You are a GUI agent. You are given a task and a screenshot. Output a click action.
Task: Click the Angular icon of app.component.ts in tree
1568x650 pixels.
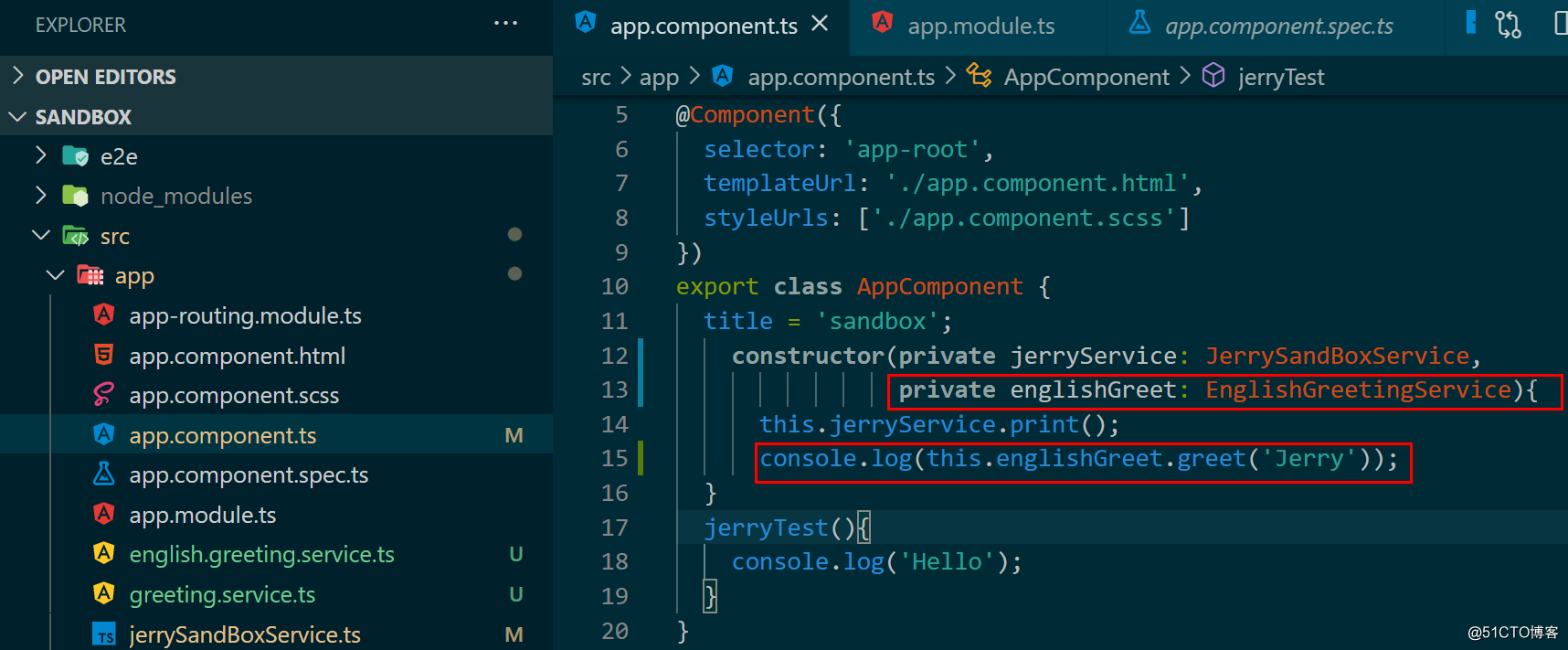[x=104, y=434]
